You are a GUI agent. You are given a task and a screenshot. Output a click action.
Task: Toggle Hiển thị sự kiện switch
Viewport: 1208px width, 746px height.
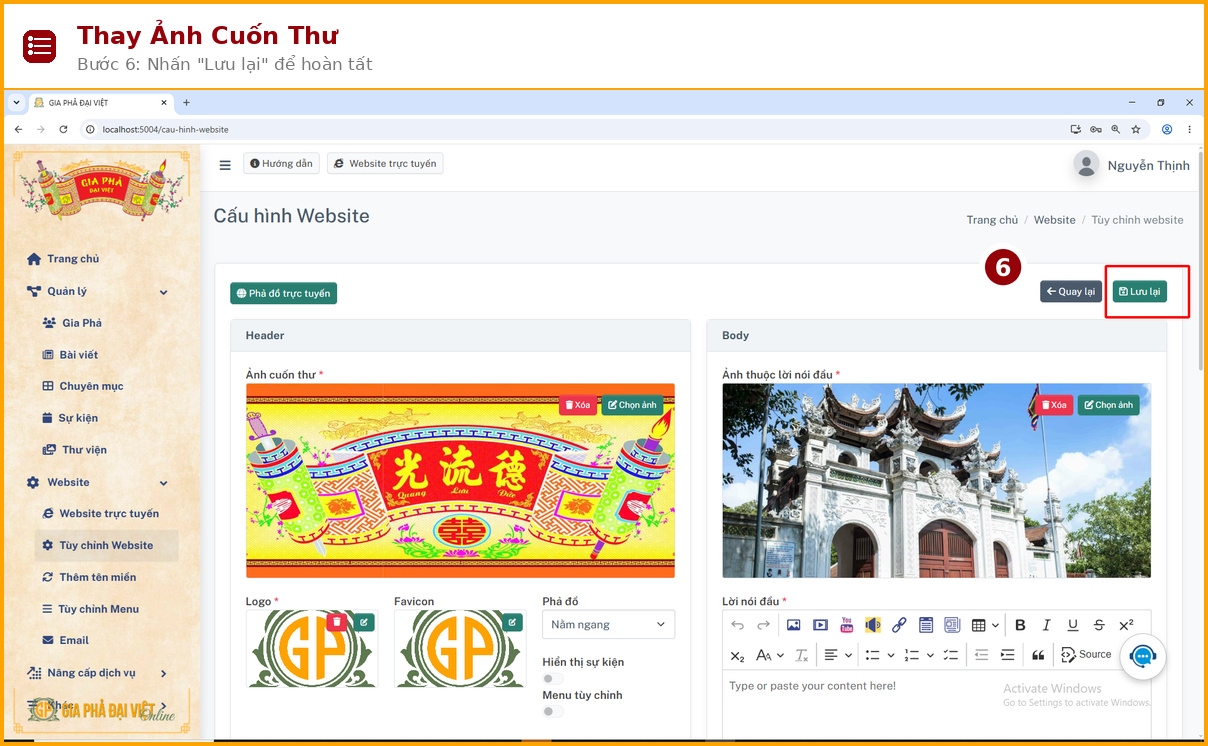[553, 679]
